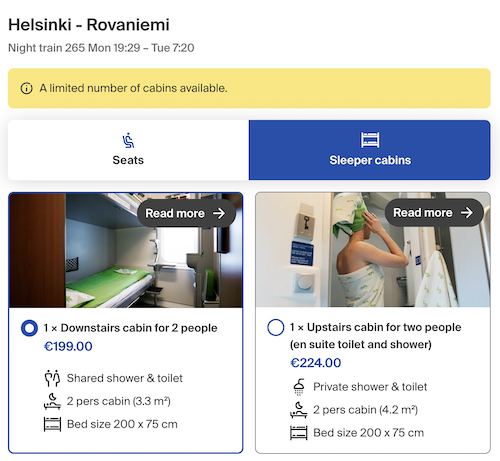
Task: Click bed size icon in downstairs cabin card
Action: coord(52,424)
